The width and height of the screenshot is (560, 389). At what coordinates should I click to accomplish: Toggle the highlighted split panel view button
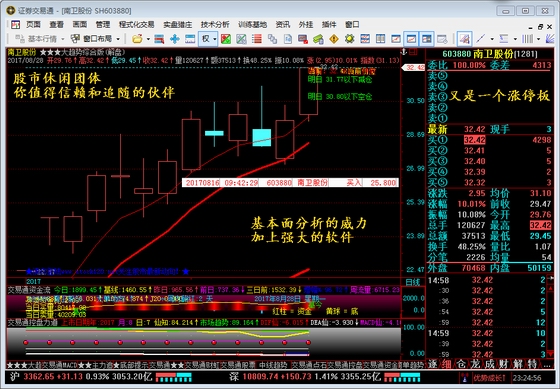click(x=426, y=39)
